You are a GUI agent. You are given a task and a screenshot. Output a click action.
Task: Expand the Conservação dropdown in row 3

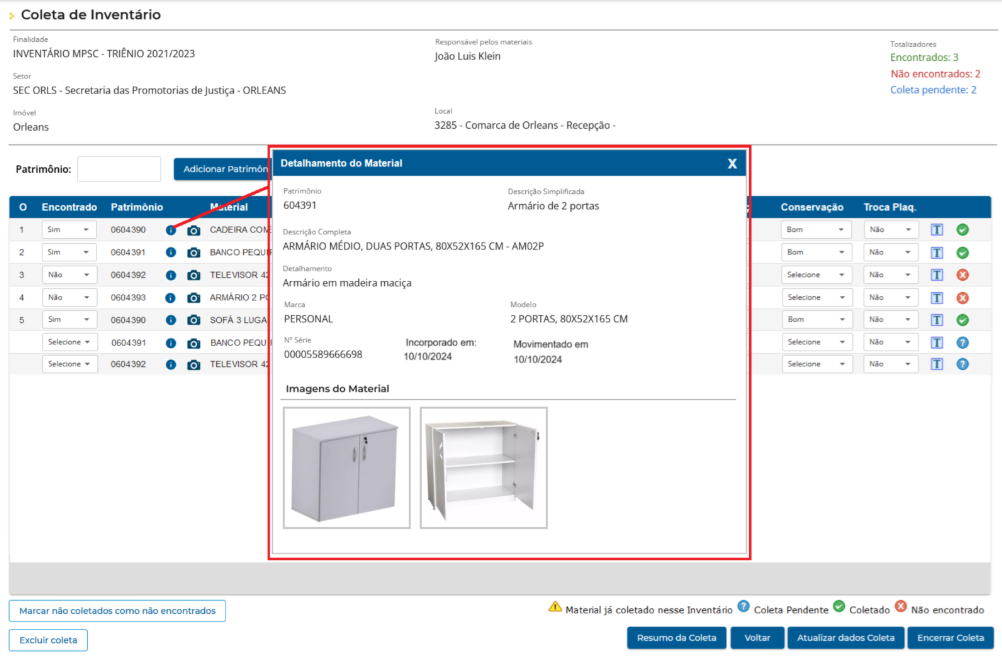pos(816,275)
